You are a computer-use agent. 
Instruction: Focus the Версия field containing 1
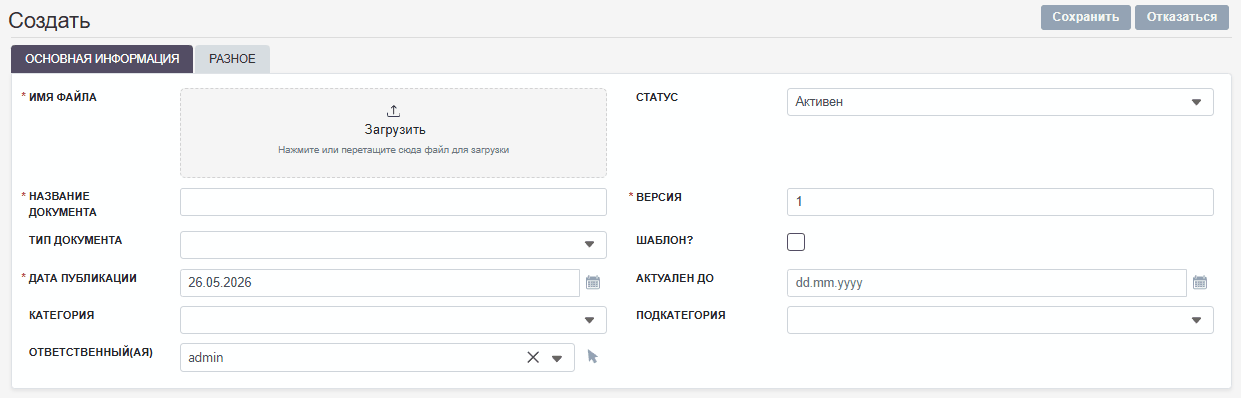[x=1000, y=202]
